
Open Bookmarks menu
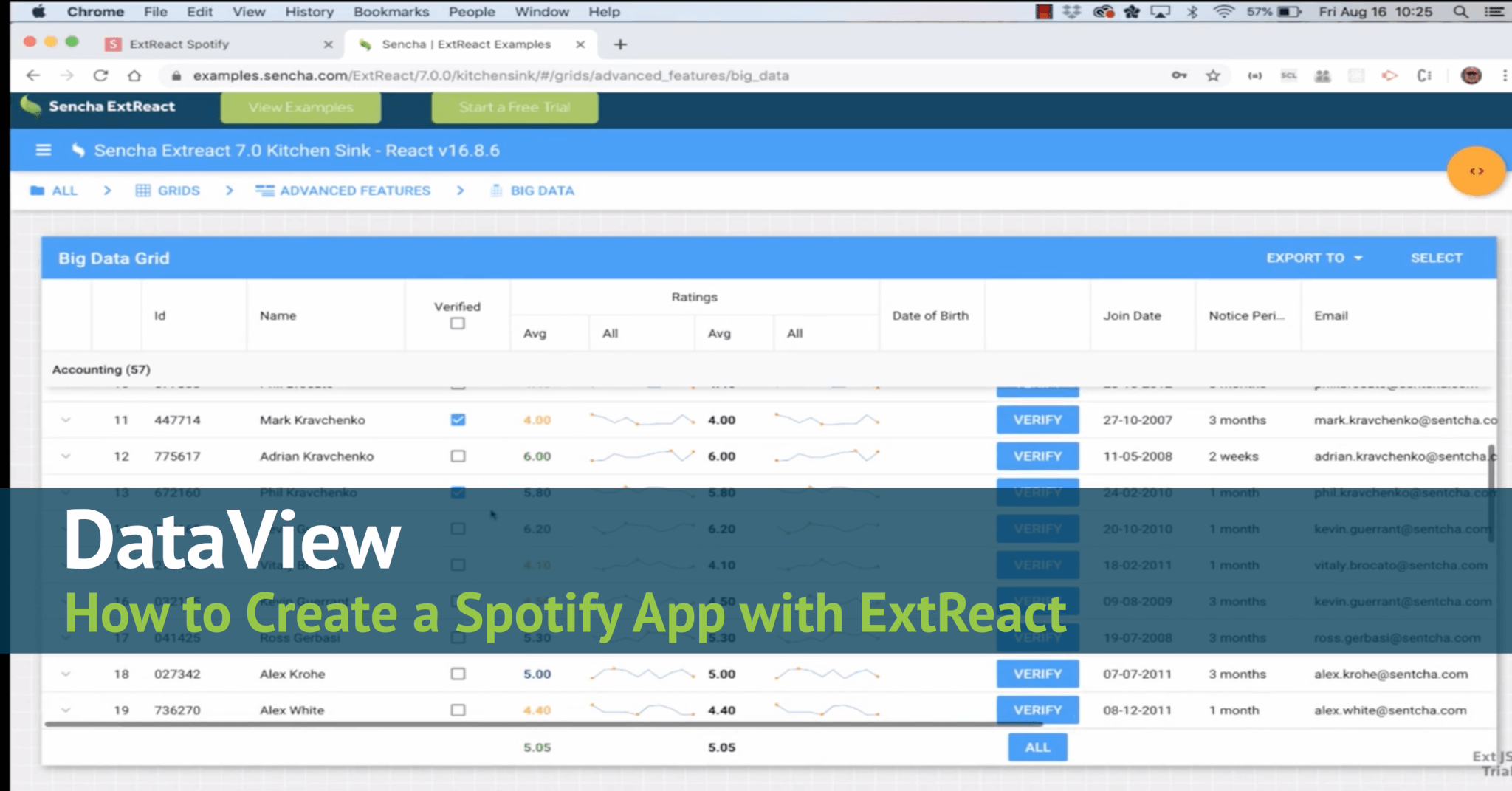[x=391, y=12]
